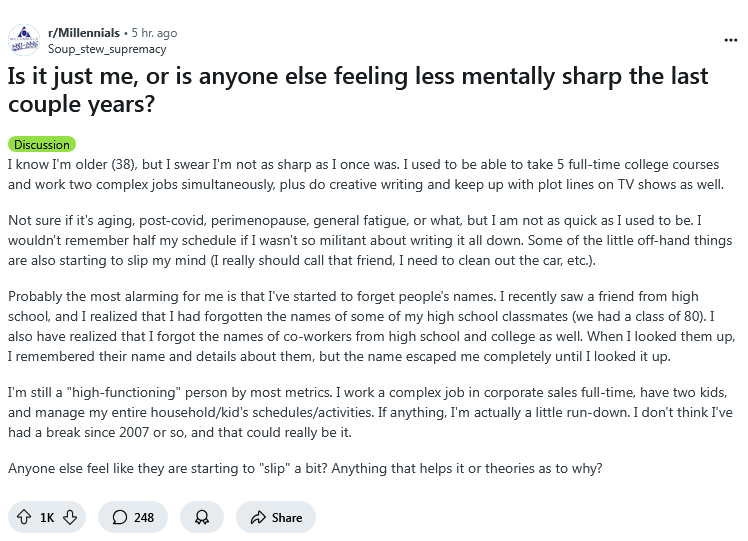Click the share arrow icon
This screenshot has height=541, width=748.
[258, 517]
